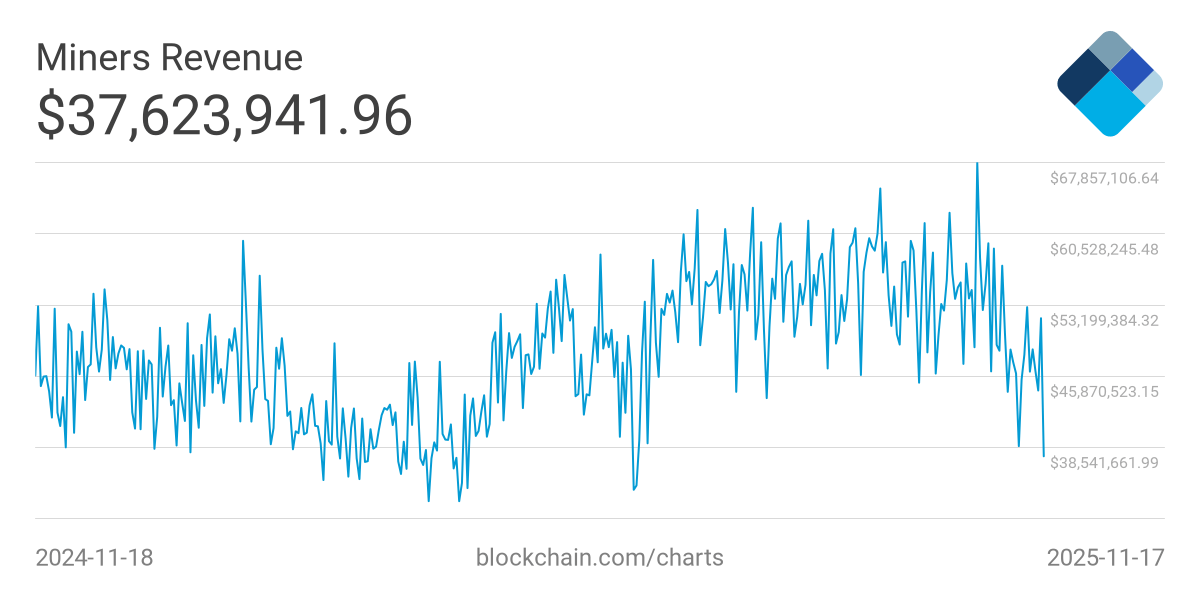Select the Miners Revenue chart title
Image resolution: width=1200 pixels, height=600 pixels.
pyautogui.click(x=169, y=58)
